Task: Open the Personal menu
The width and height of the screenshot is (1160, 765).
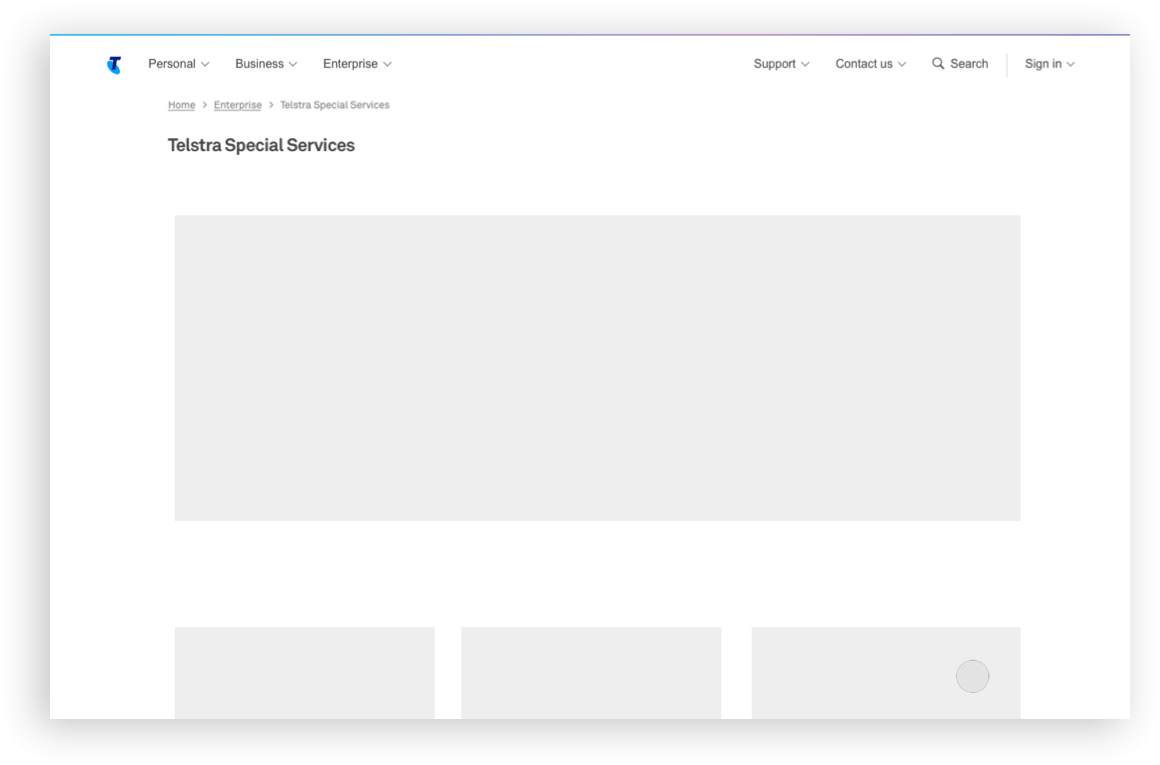Action: (x=178, y=64)
